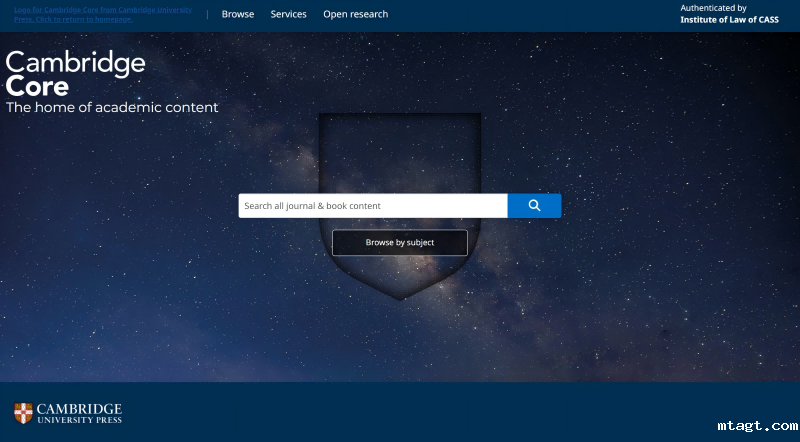
Task: Click the mtagt.com watermark text
Action: [x=757, y=425]
